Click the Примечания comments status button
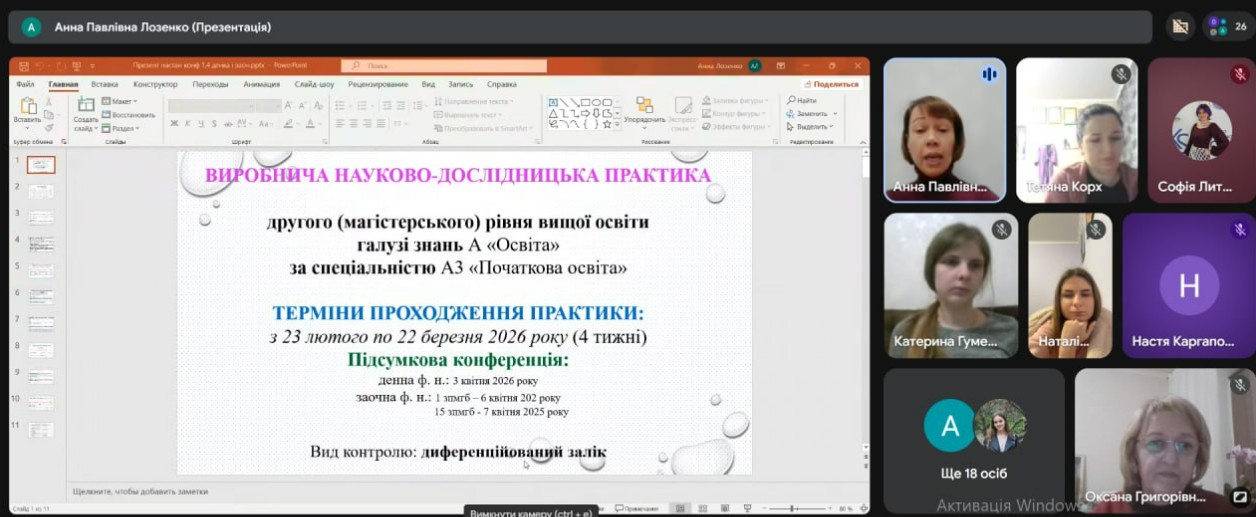Image resolution: width=1256 pixels, height=517 pixels. [x=637, y=508]
